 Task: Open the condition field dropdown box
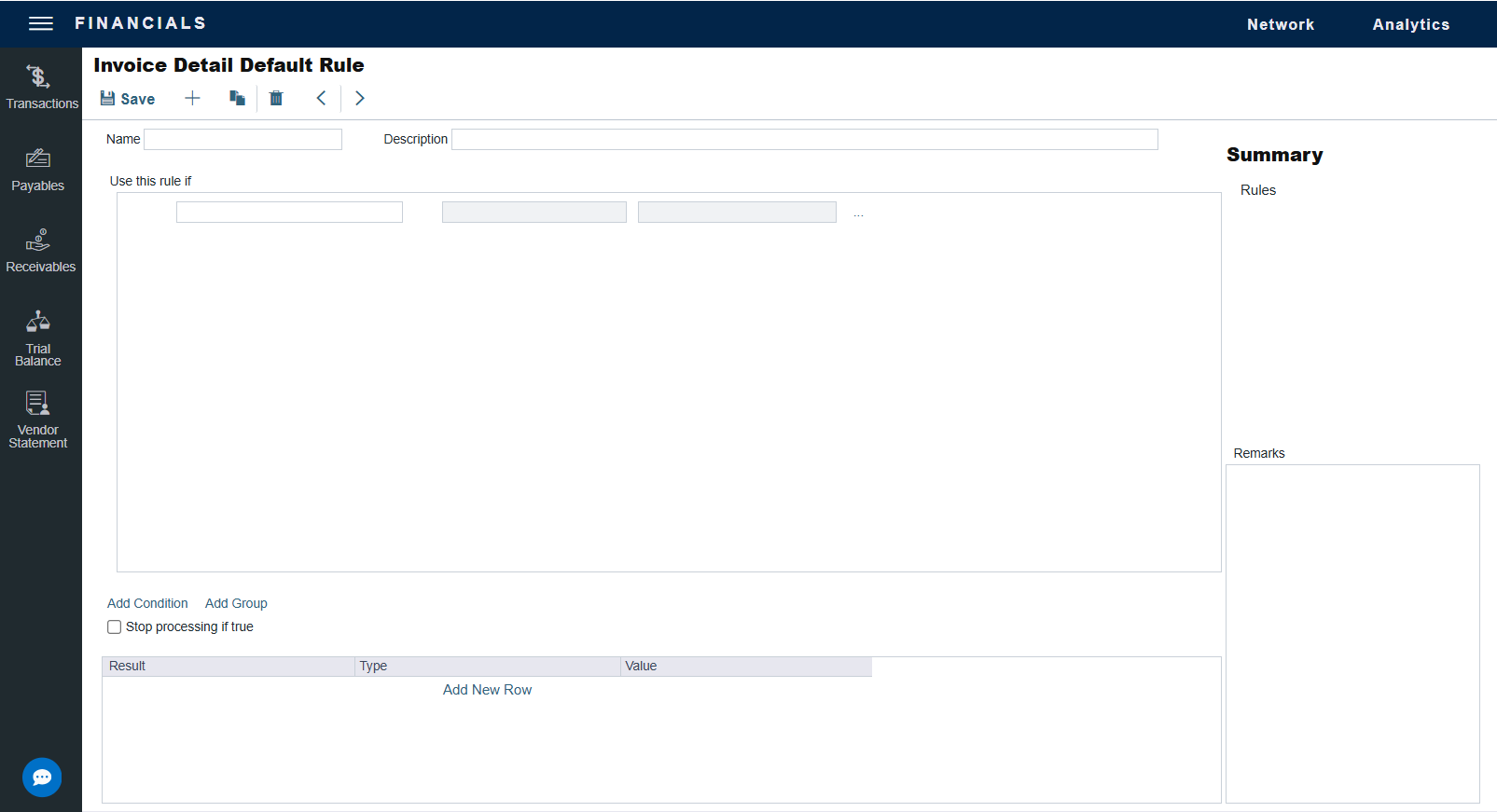pyautogui.click(x=289, y=213)
